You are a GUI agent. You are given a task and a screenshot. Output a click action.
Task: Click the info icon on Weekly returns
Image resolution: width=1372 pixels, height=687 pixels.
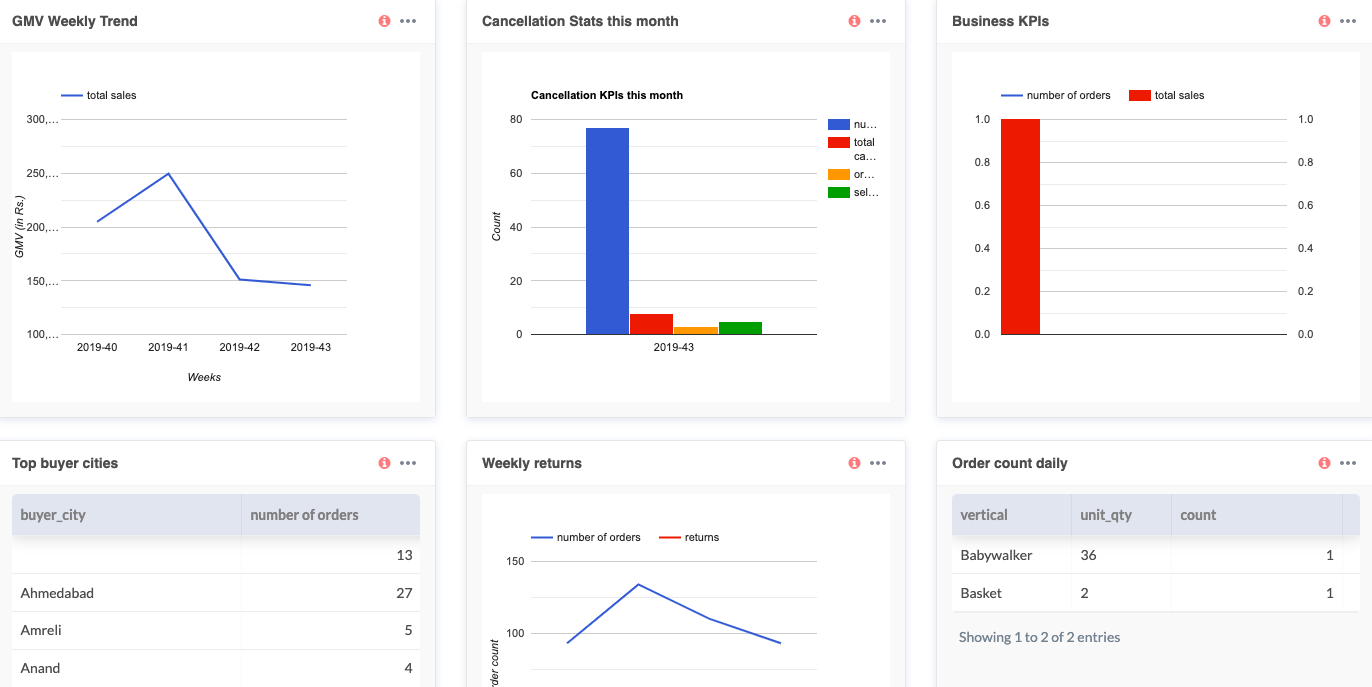click(854, 462)
